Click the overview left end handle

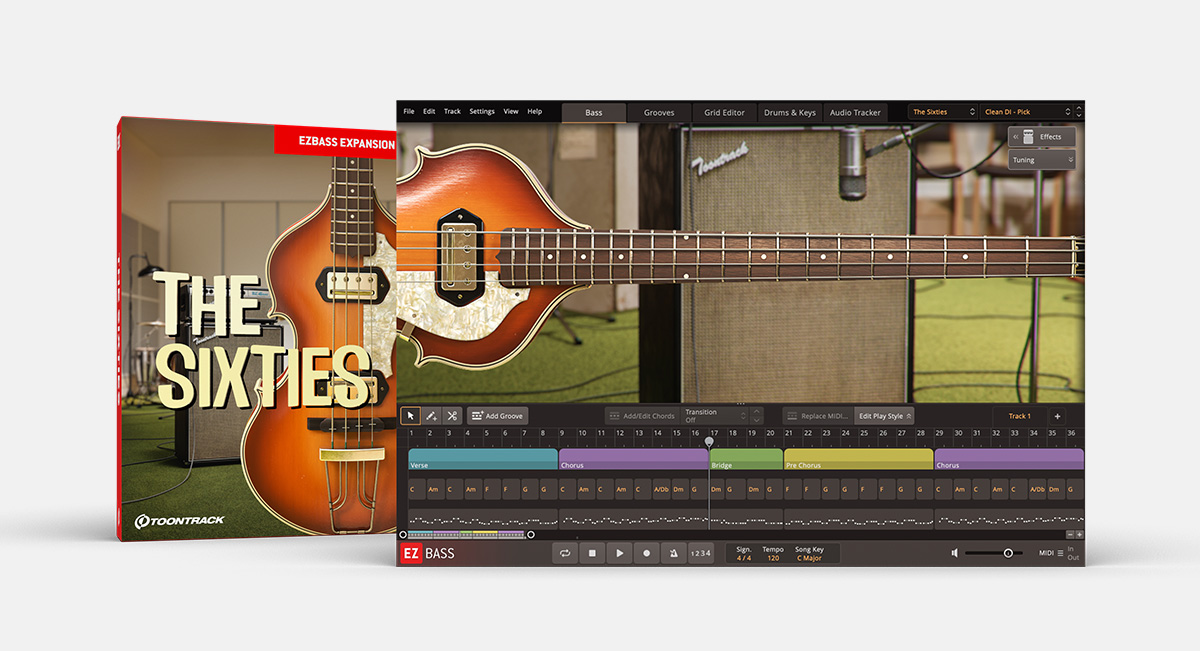click(x=403, y=534)
